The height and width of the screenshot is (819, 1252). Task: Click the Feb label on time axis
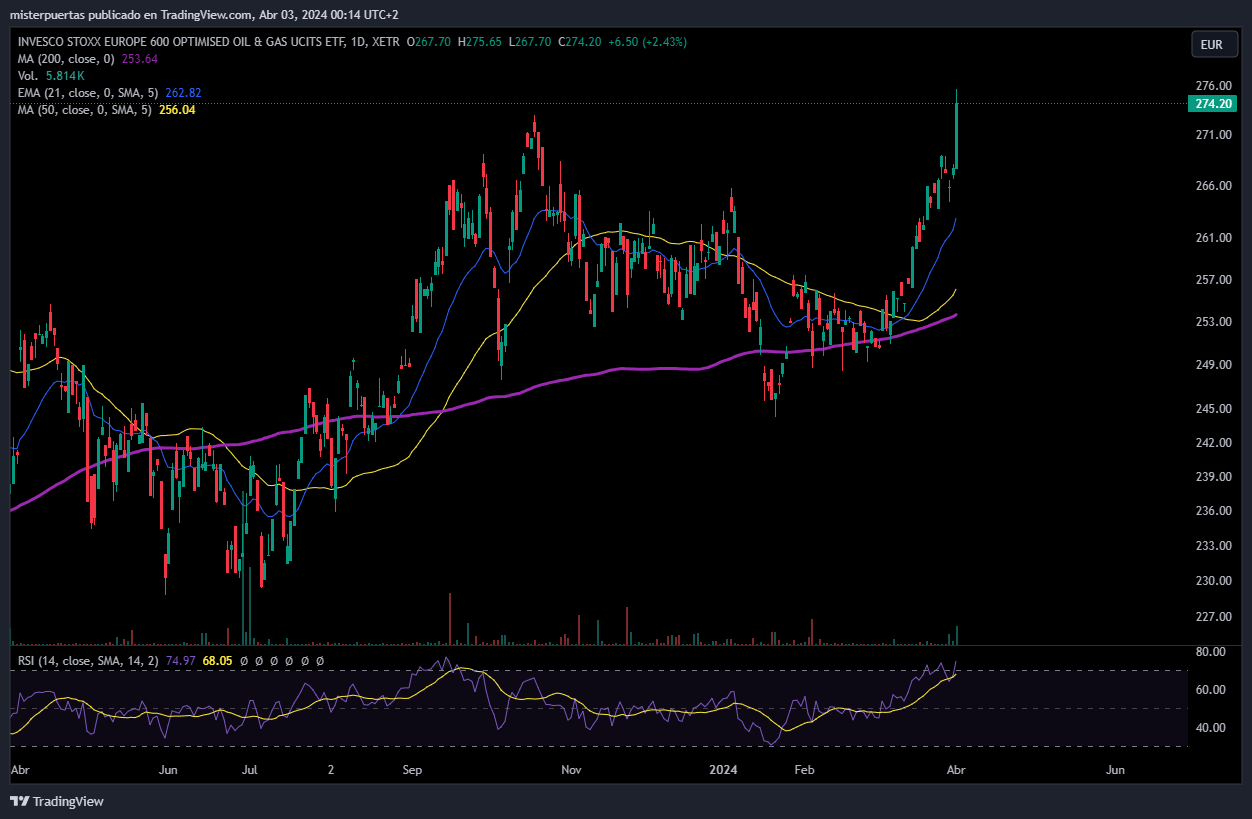pos(802,771)
